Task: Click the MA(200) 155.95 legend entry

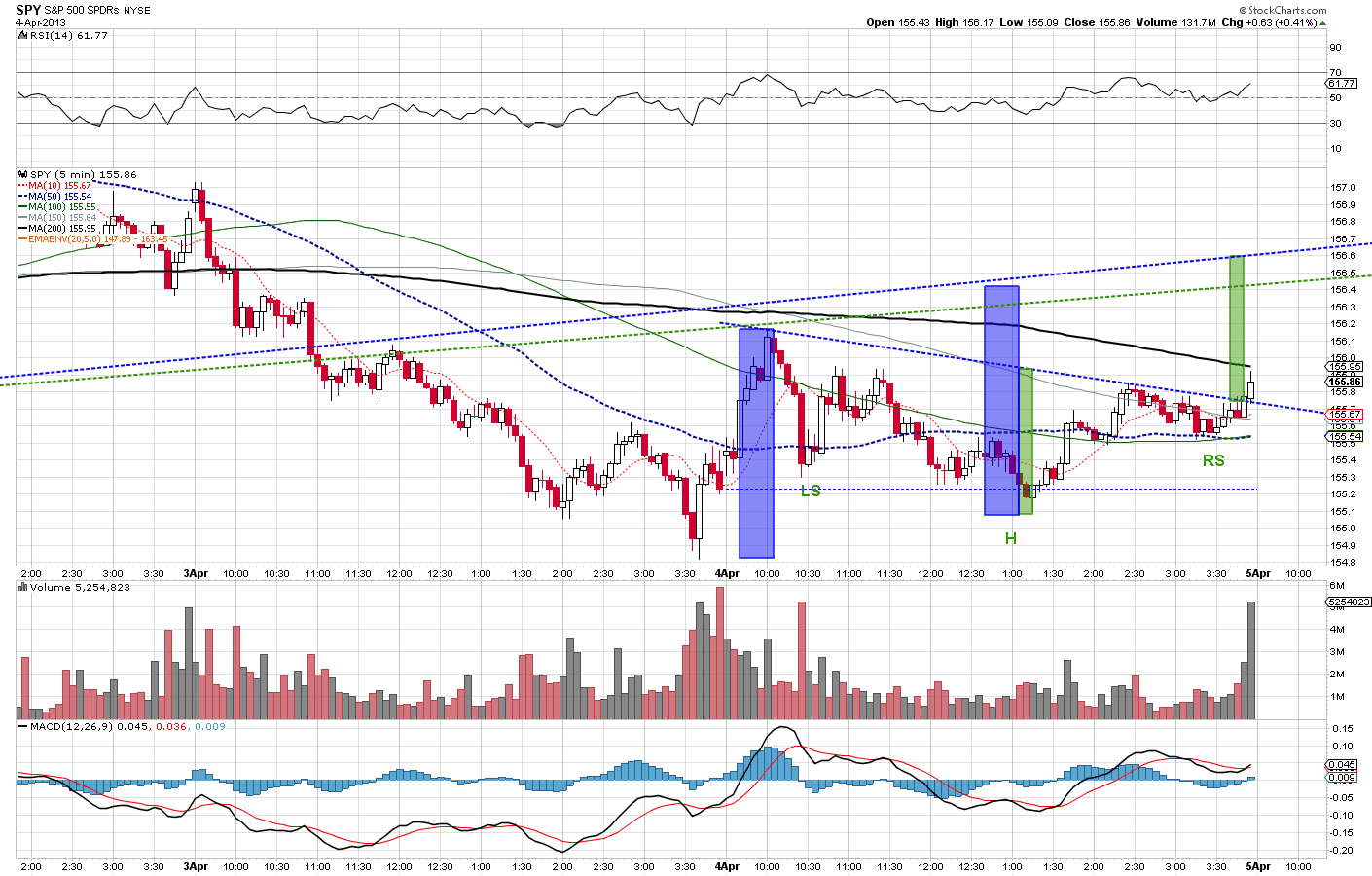Action: [x=62, y=229]
